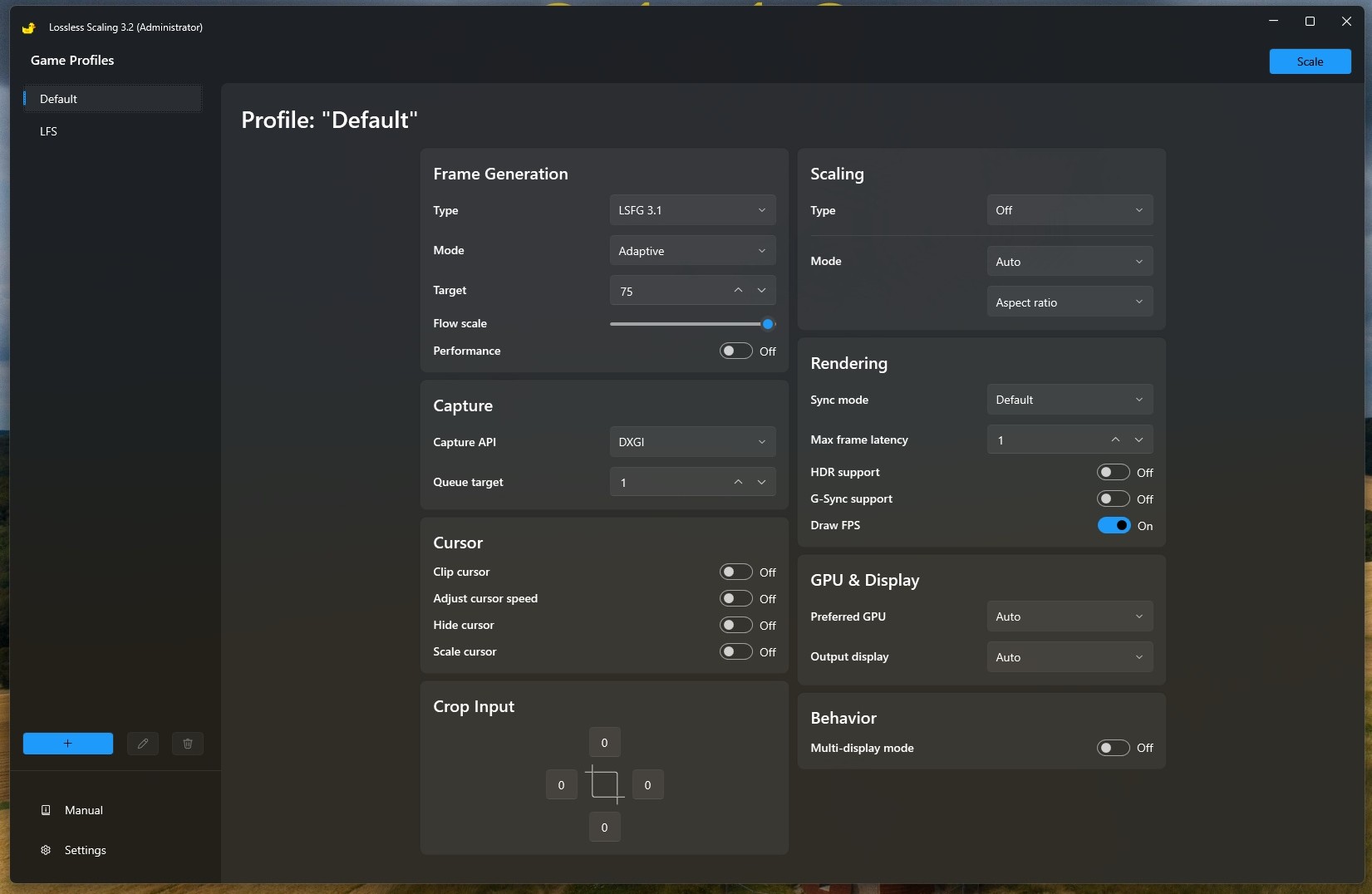1372x894 pixels.
Task: Click the top crop input field
Action: 604,743
